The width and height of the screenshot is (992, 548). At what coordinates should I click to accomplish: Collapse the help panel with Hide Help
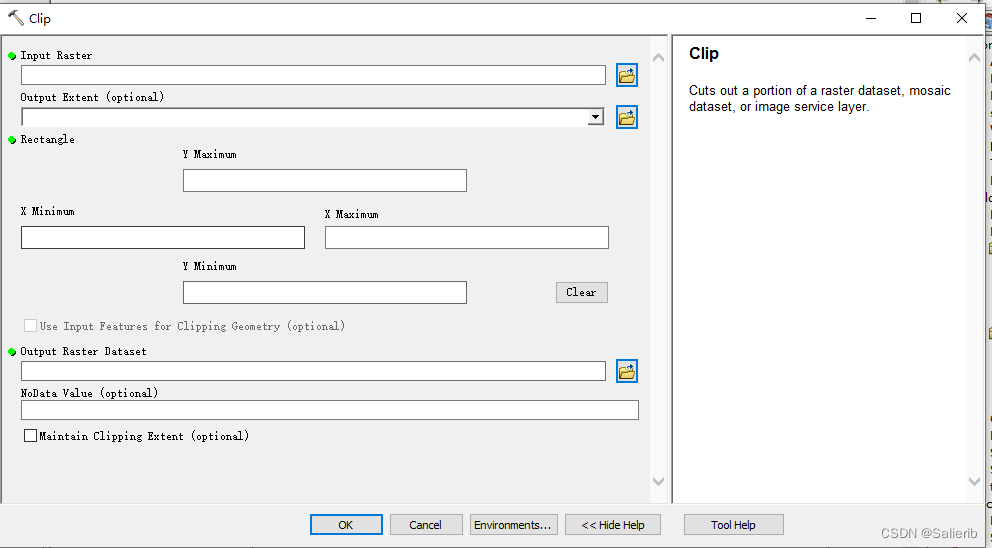tap(614, 525)
